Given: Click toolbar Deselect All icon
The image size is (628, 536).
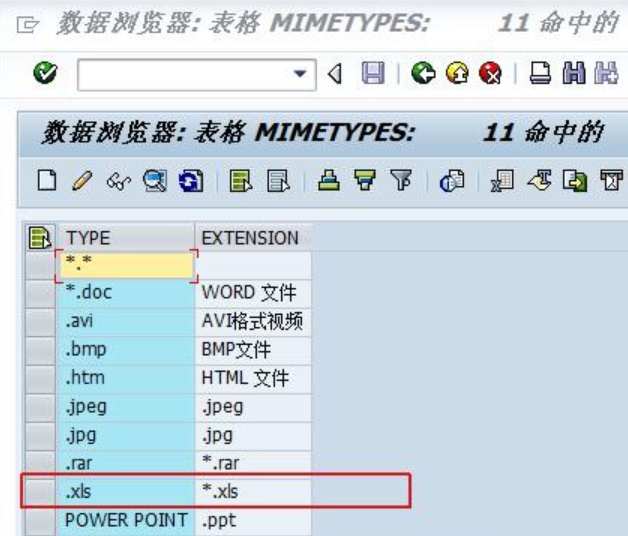Looking at the screenshot, I should point(278,180).
